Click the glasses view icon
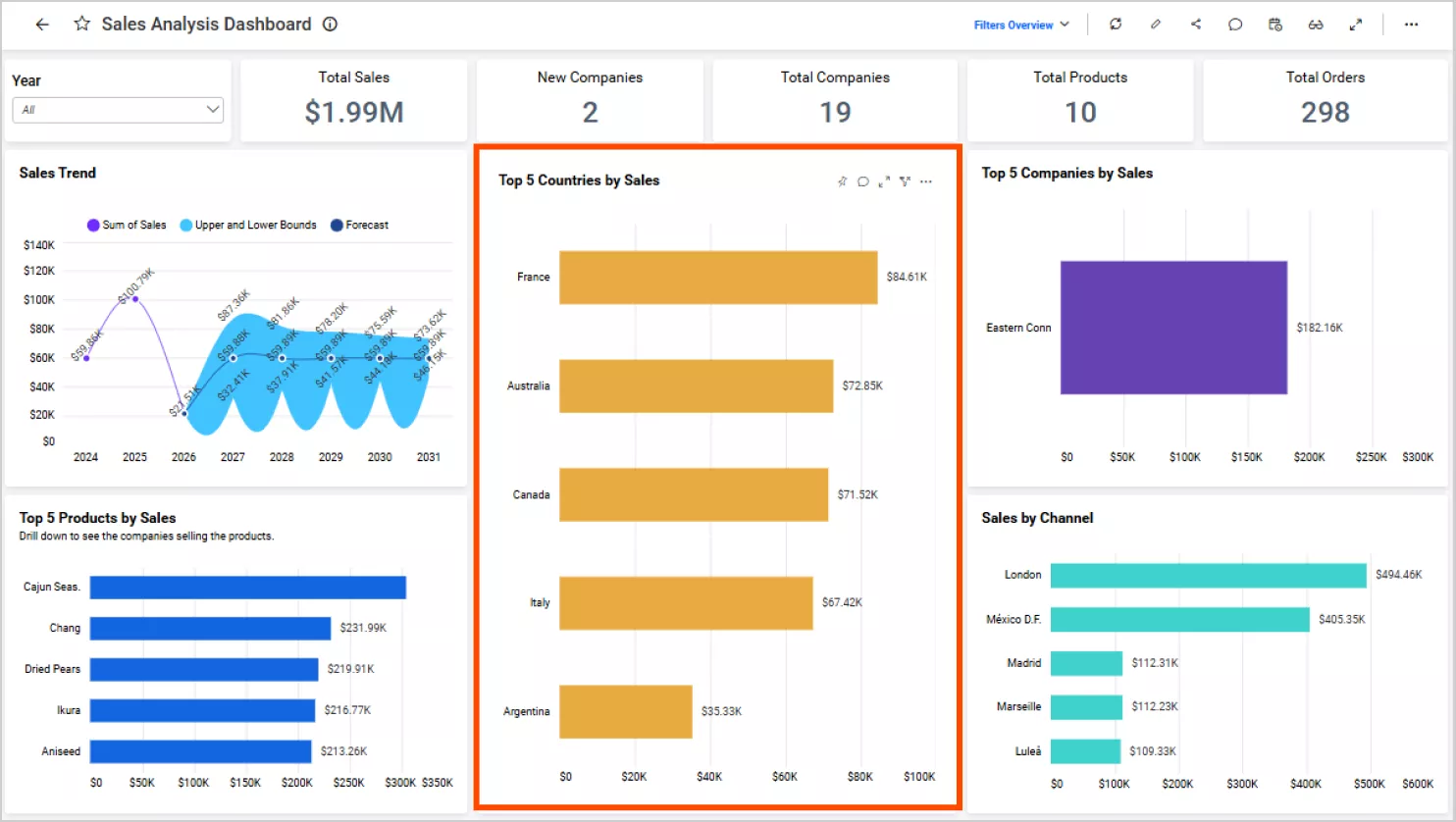Image resolution: width=1456 pixels, height=822 pixels. coord(1316,25)
